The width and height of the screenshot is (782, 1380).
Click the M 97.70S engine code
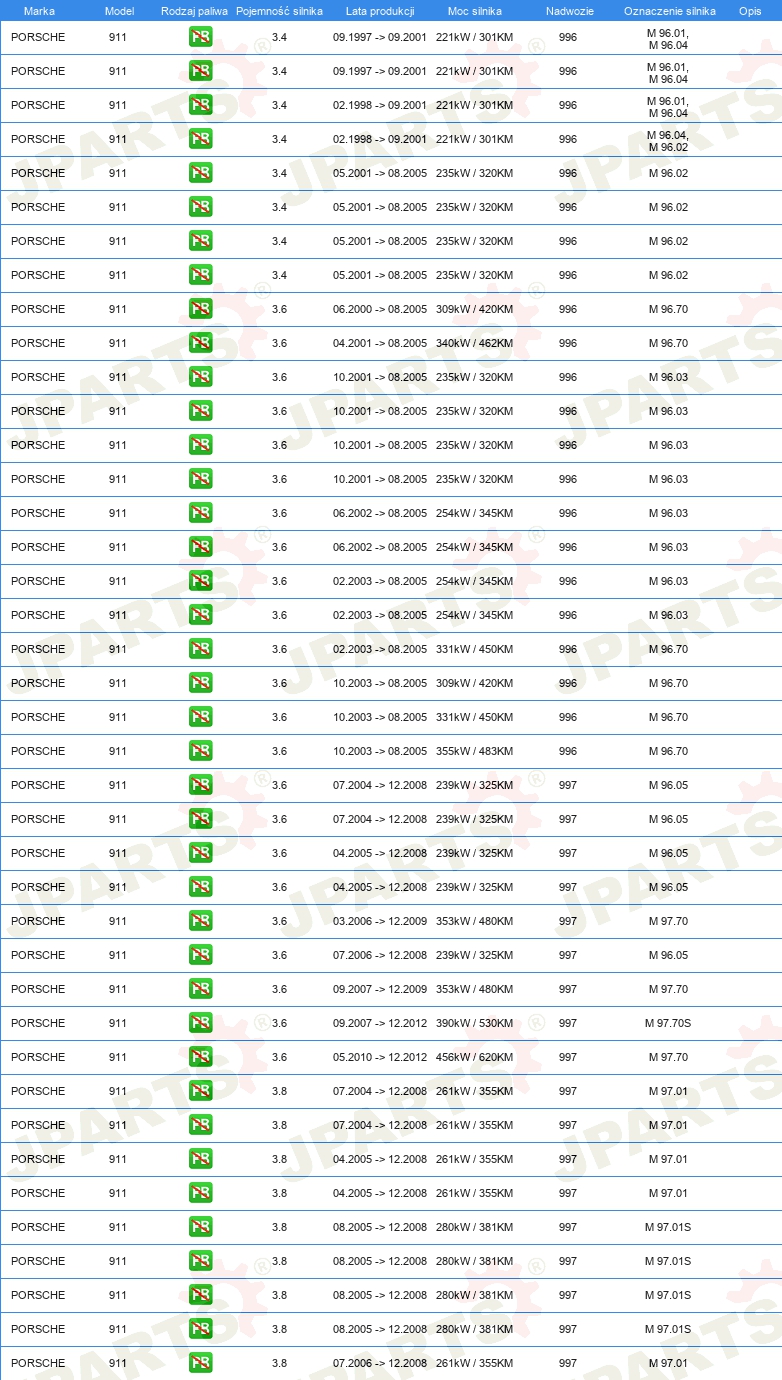668,1023
